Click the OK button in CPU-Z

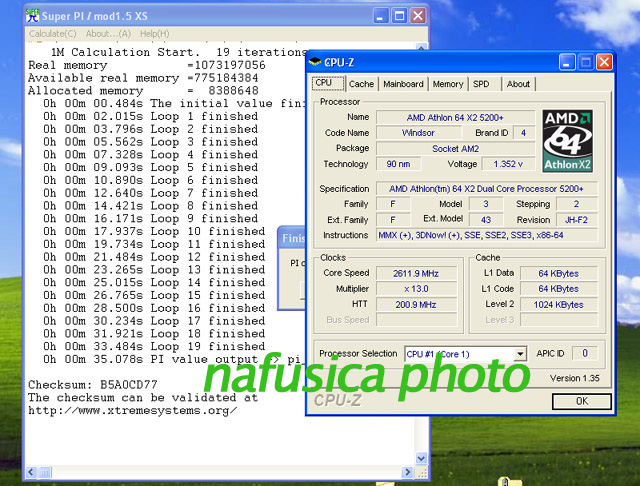pyautogui.click(x=582, y=401)
